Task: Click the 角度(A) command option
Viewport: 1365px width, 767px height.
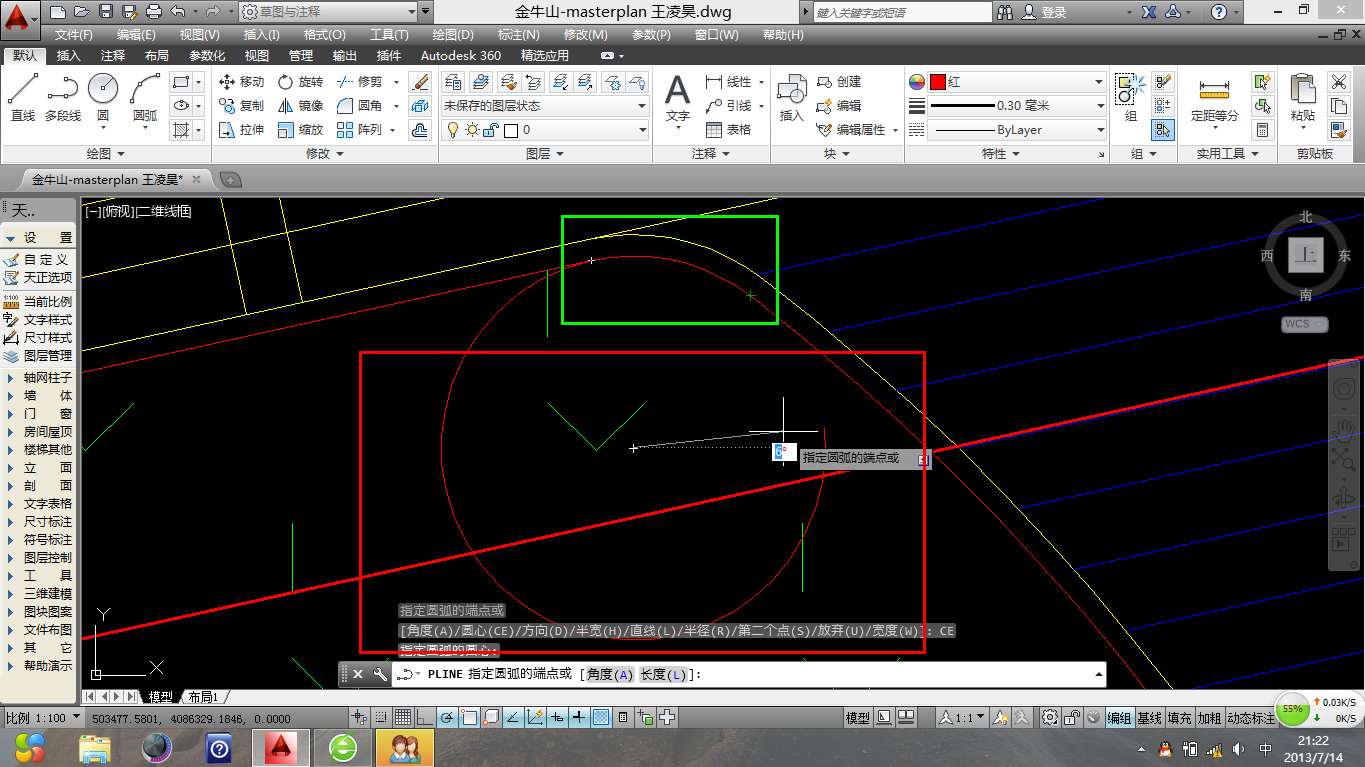Action: click(x=611, y=675)
